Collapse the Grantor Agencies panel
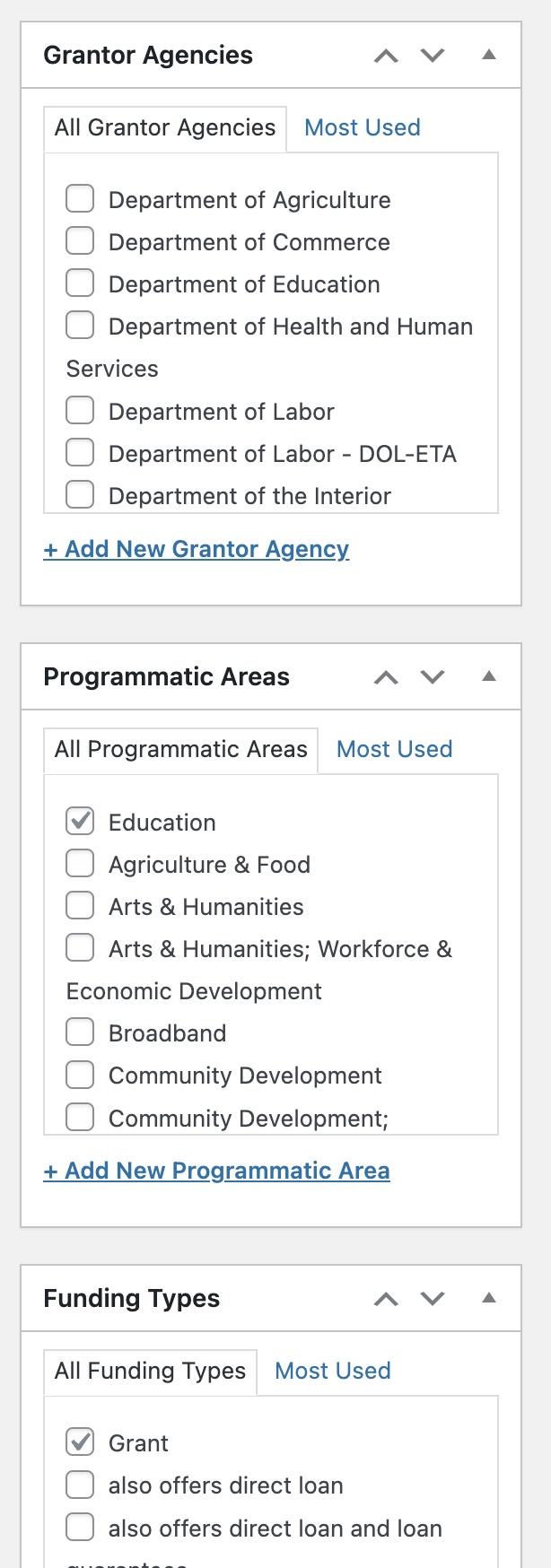The image size is (551, 1568). pyautogui.click(x=489, y=55)
